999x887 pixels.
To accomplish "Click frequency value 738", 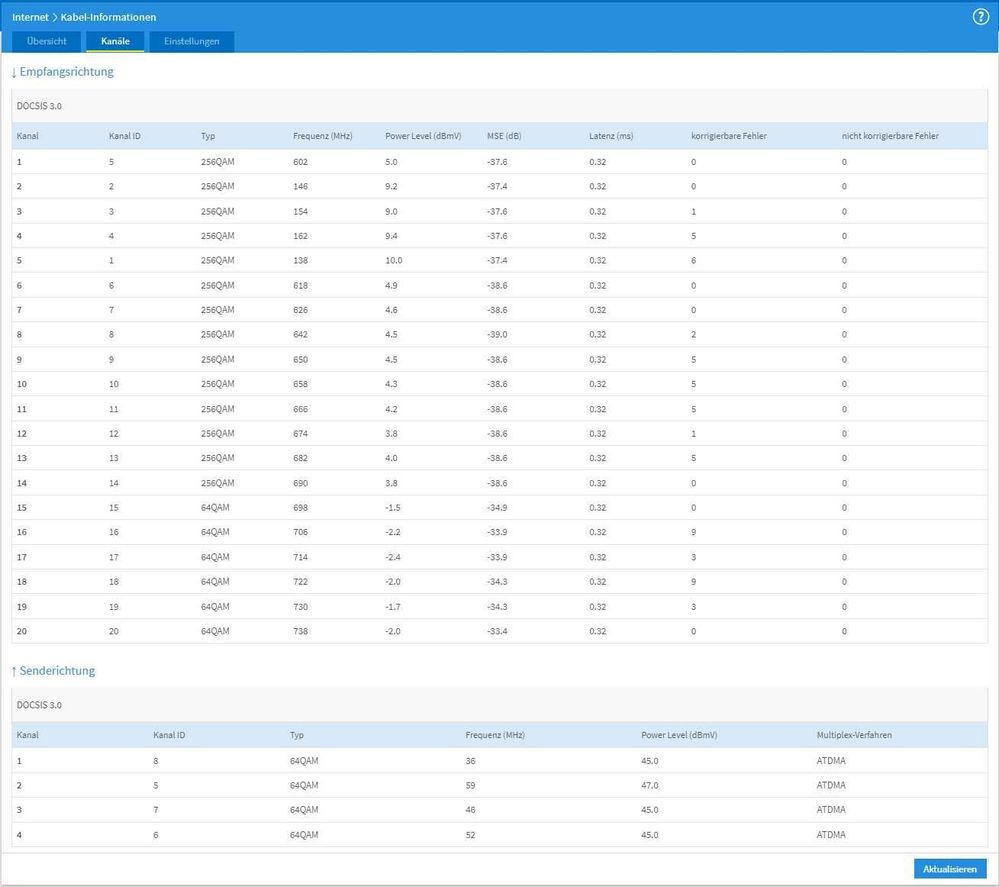I will [300, 631].
